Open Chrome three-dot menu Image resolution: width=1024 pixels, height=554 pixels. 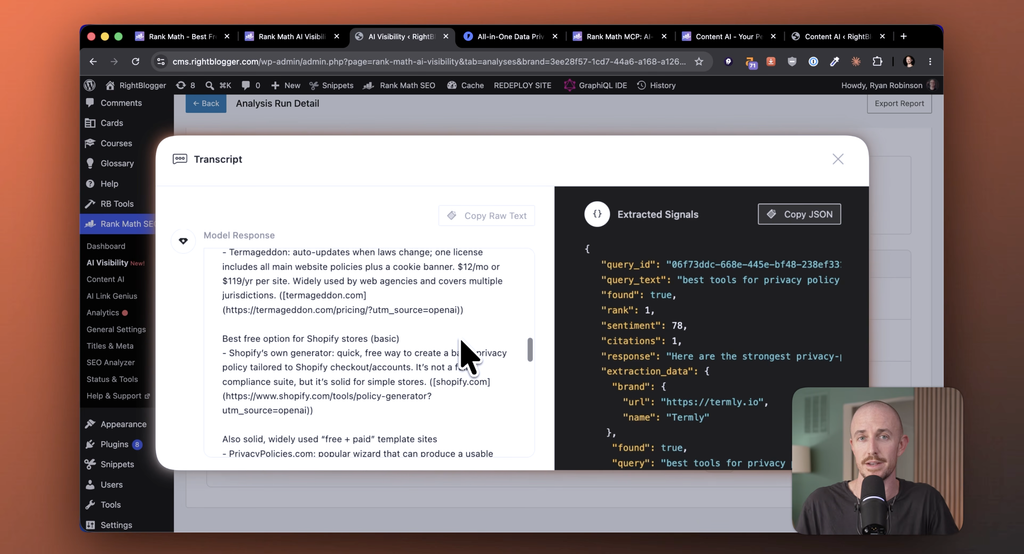click(930, 61)
